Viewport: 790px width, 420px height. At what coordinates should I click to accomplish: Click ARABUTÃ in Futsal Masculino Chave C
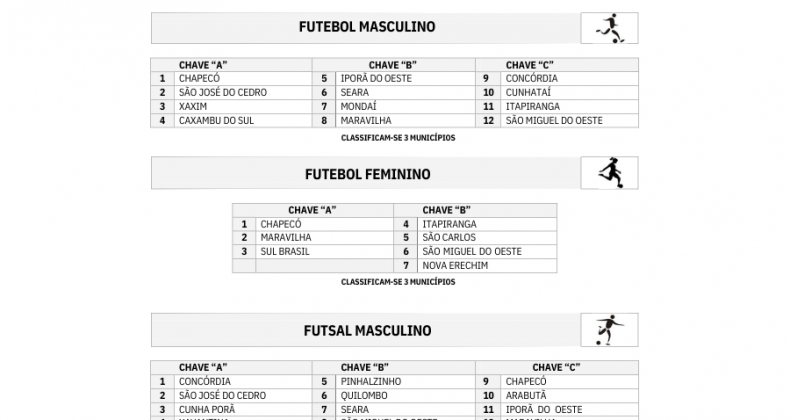coord(526,396)
